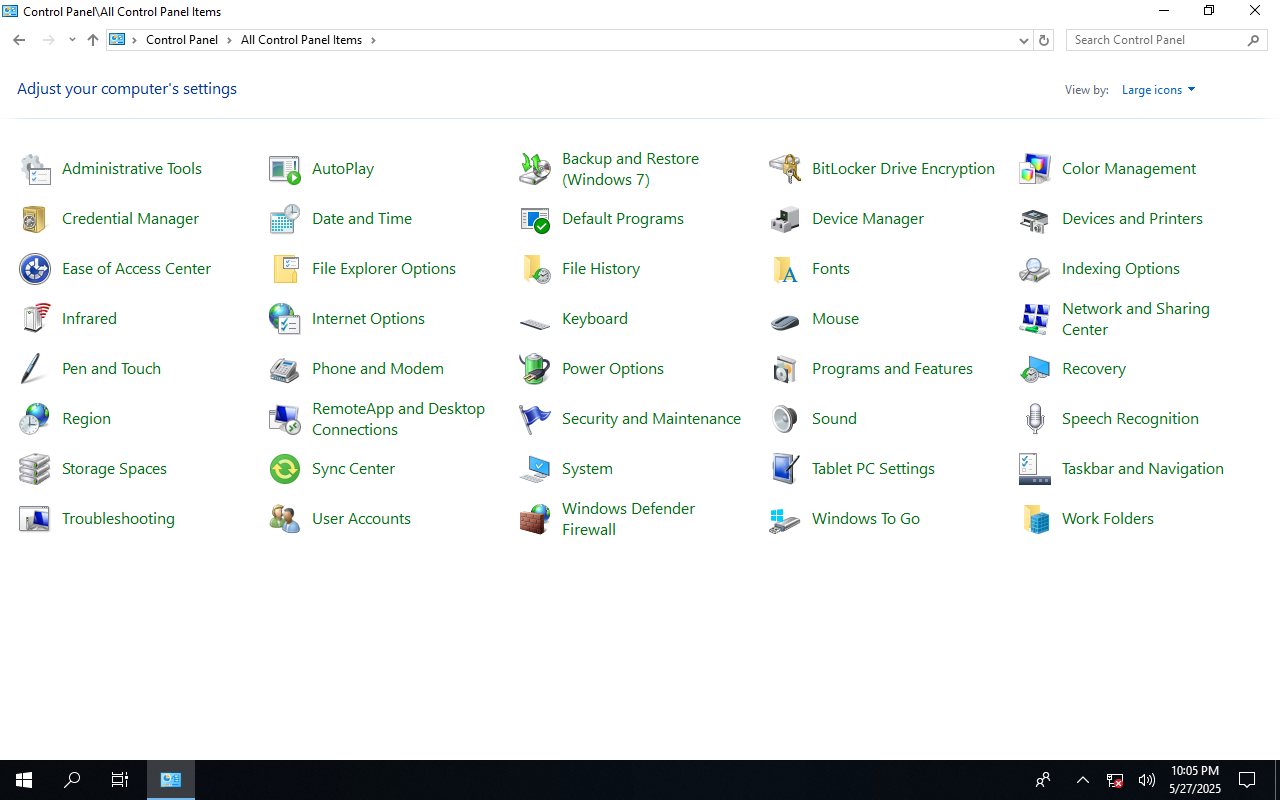The image size is (1280, 800).
Task: Open the Credential Manager safe icon
Action: point(35,219)
